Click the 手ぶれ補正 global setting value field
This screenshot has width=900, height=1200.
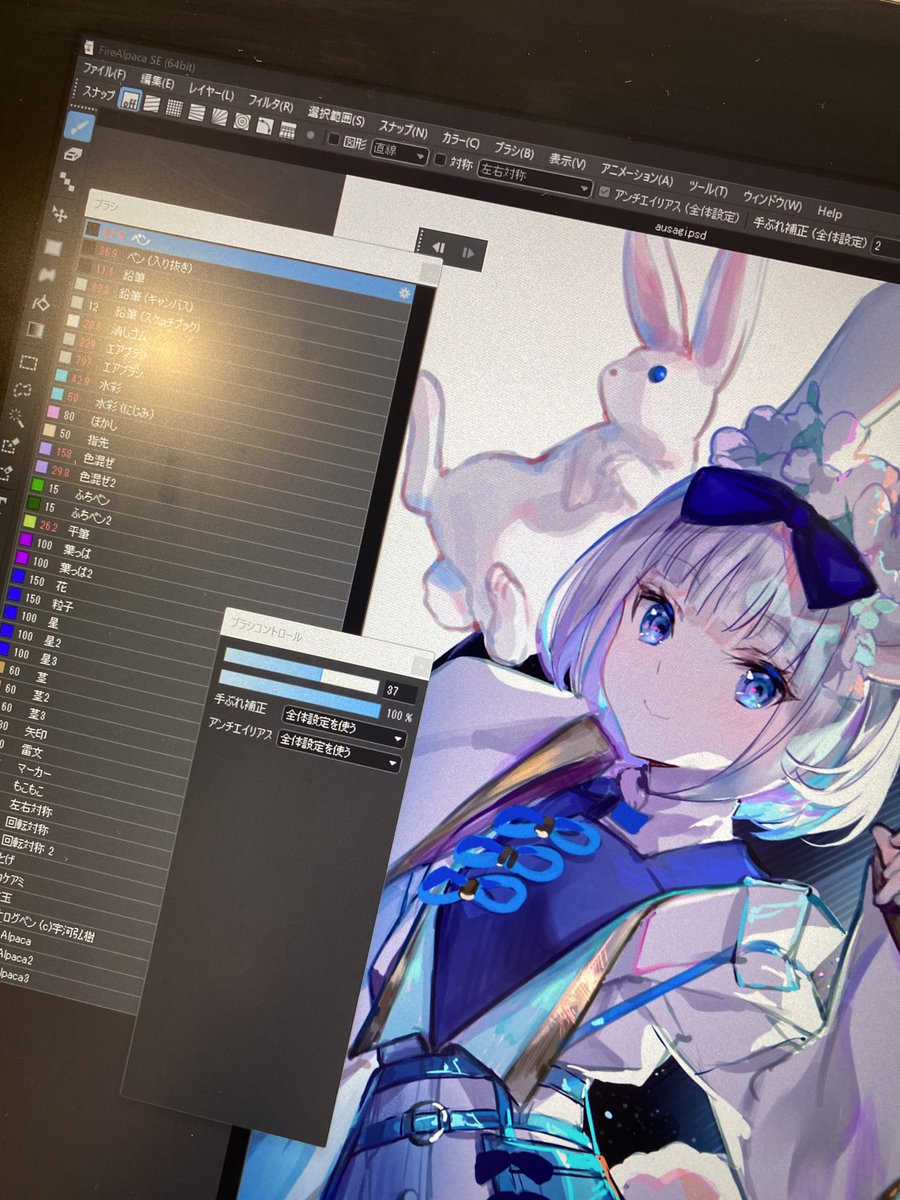point(885,245)
